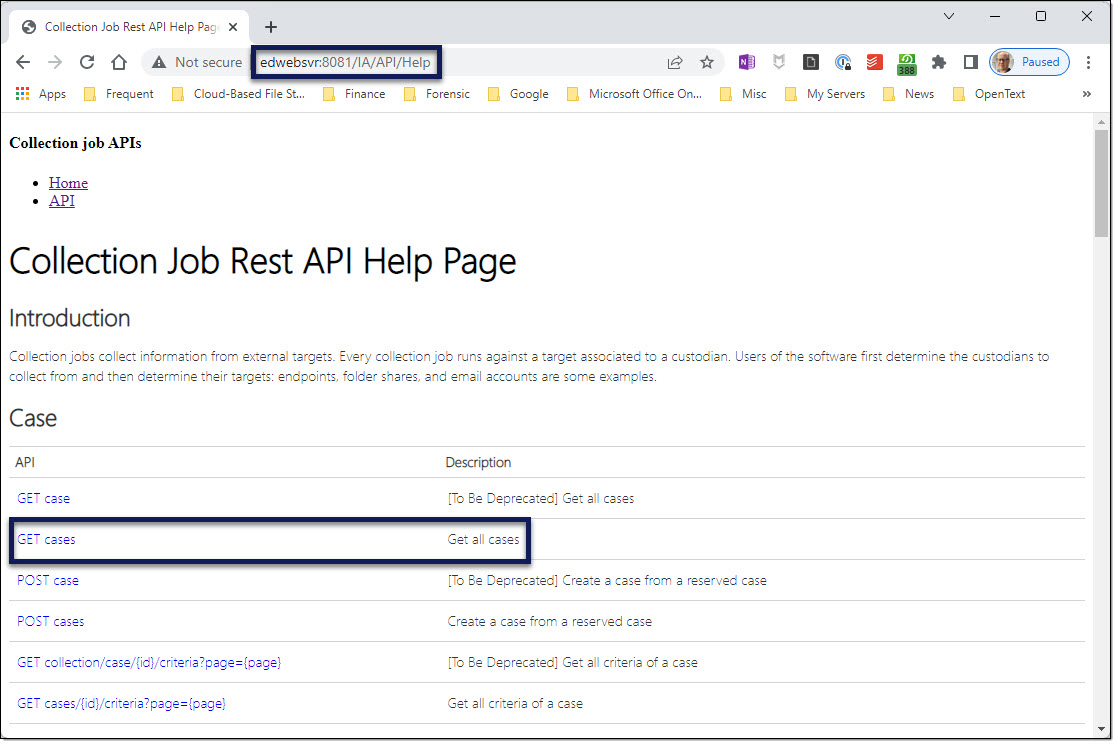Click the 'Get all cases' description text
1116x744 pixels.
click(x=483, y=540)
